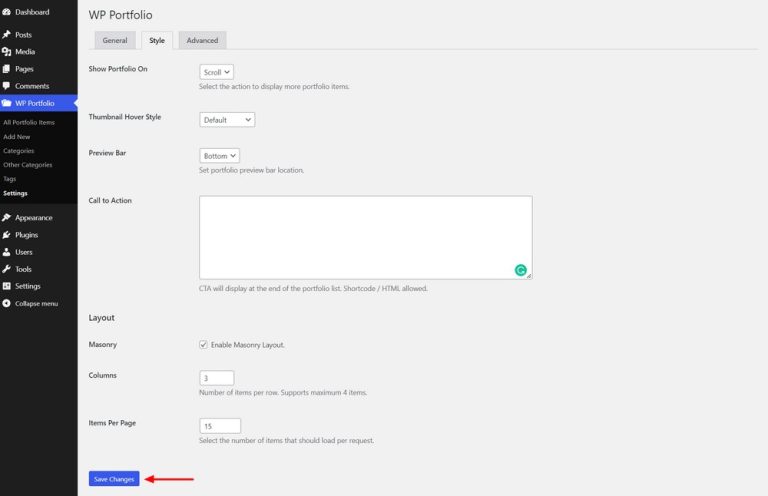Click the Posts pushpin icon
This screenshot has height=496, width=768.
[x=6, y=35]
